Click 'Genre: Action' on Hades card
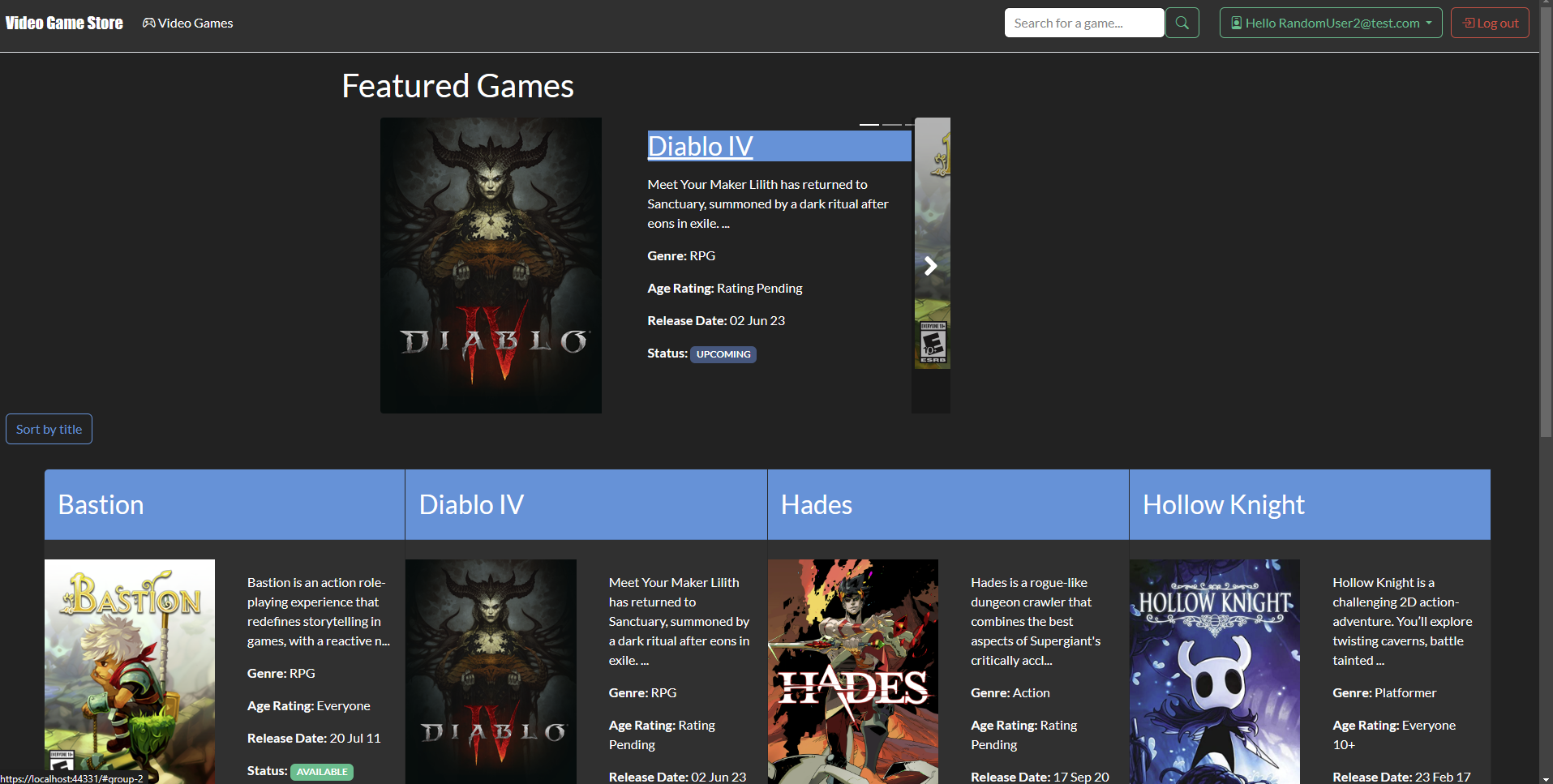Viewport: 1553px width, 784px height. click(1010, 692)
